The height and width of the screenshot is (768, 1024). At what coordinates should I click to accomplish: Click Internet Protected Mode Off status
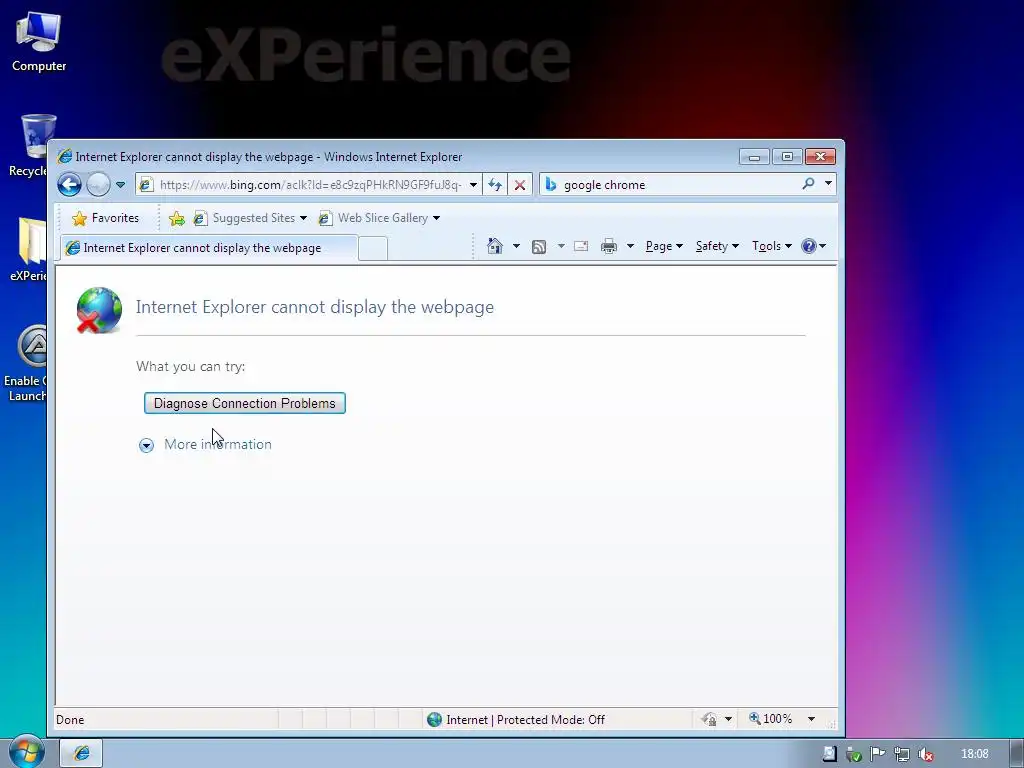[x=516, y=720]
